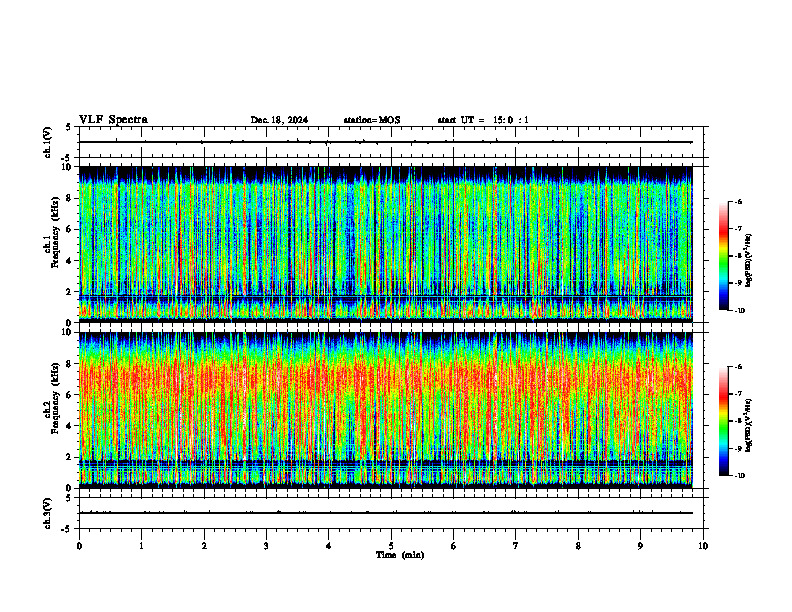Click ch.2 color bar value "-8"

(x=738, y=421)
